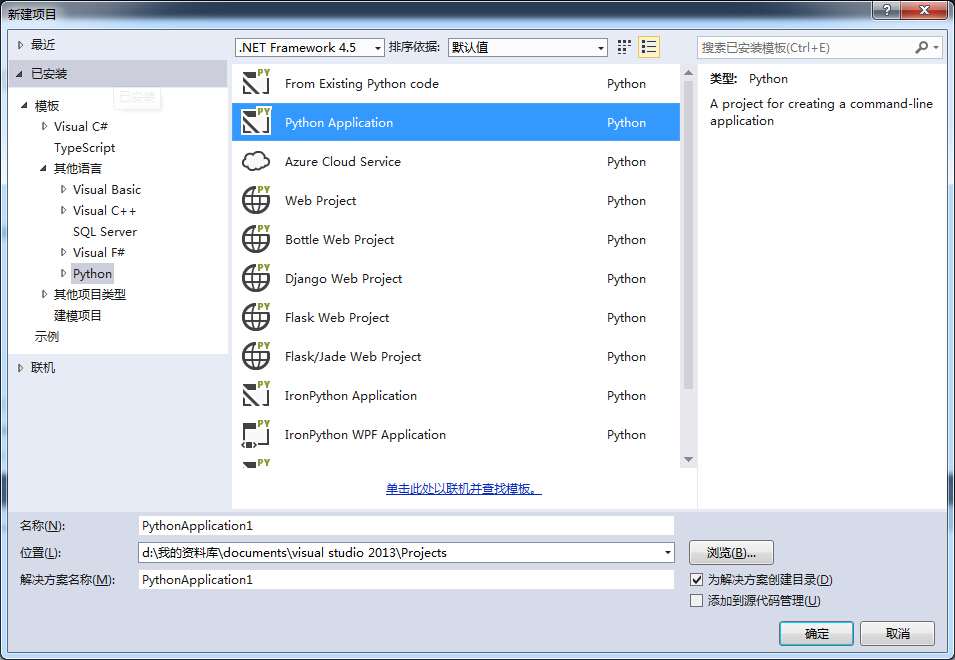Close the 新建项目 dialog
The height and width of the screenshot is (660, 955).
tap(924, 10)
